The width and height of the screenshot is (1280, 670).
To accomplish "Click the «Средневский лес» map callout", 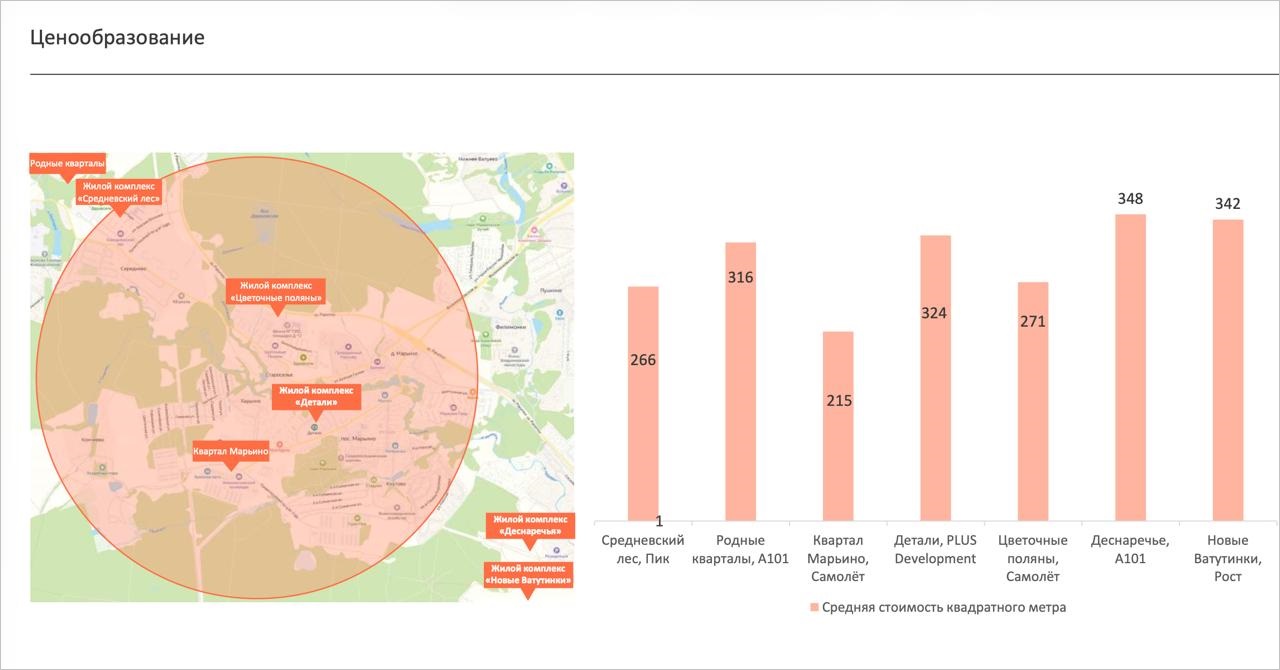I will tap(119, 192).
